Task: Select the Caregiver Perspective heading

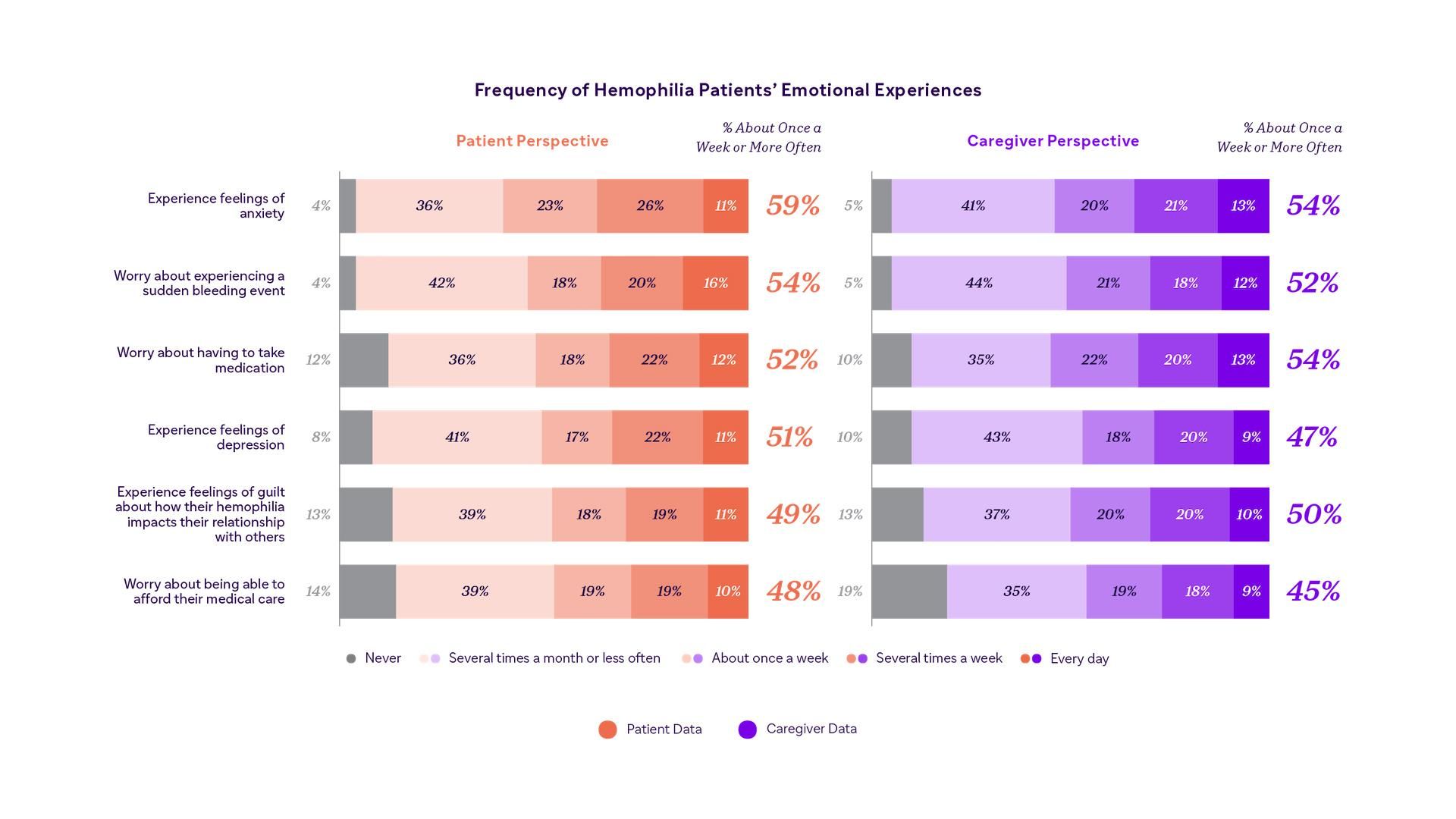Action: tap(1053, 141)
